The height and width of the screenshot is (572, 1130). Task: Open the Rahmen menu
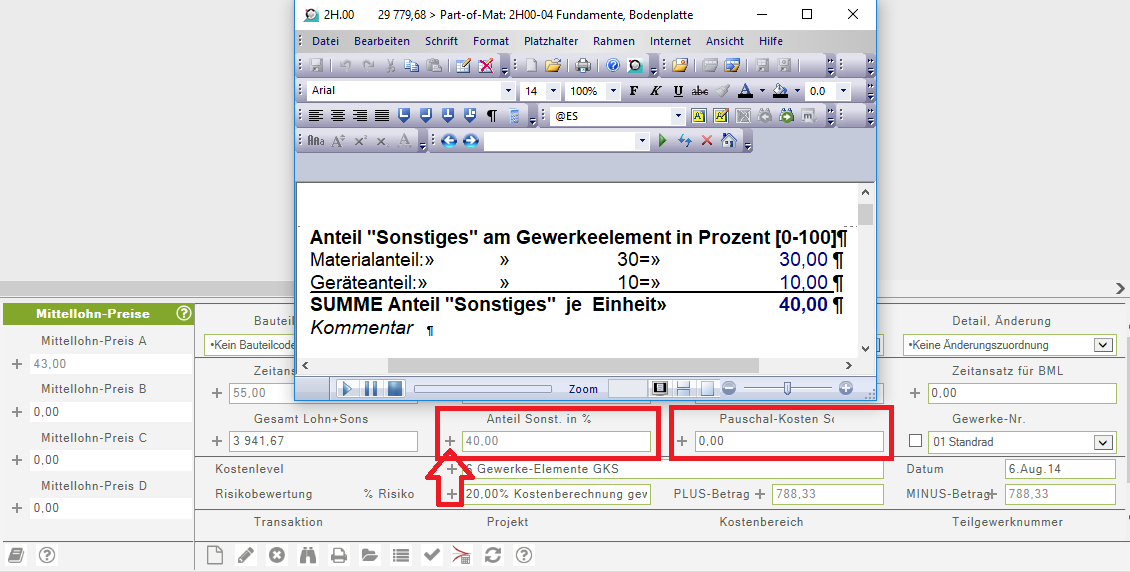point(613,41)
